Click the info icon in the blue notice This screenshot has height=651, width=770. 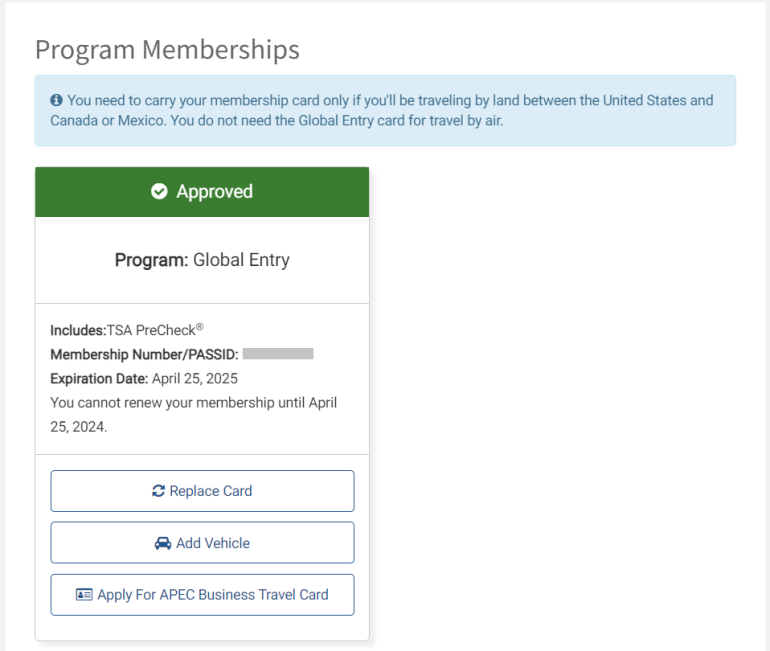click(56, 100)
